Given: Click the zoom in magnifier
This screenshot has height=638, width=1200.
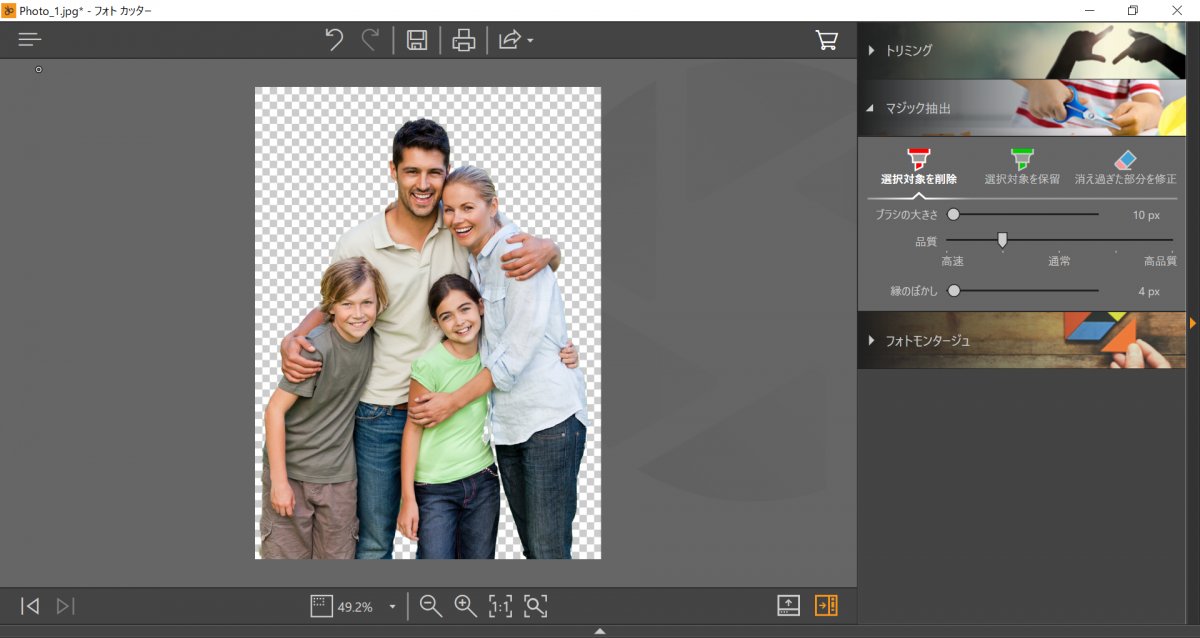Looking at the screenshot, I should click(465, 605).
